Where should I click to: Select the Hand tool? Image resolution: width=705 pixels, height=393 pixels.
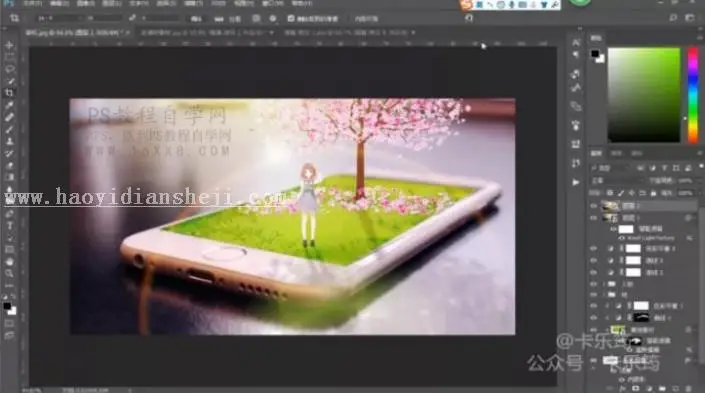(9, 262)
